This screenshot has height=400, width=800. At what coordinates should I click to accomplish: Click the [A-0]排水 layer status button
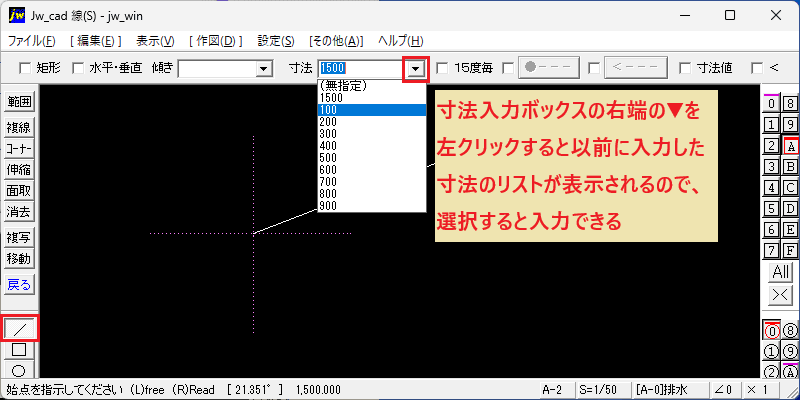[x=669, y=390]
